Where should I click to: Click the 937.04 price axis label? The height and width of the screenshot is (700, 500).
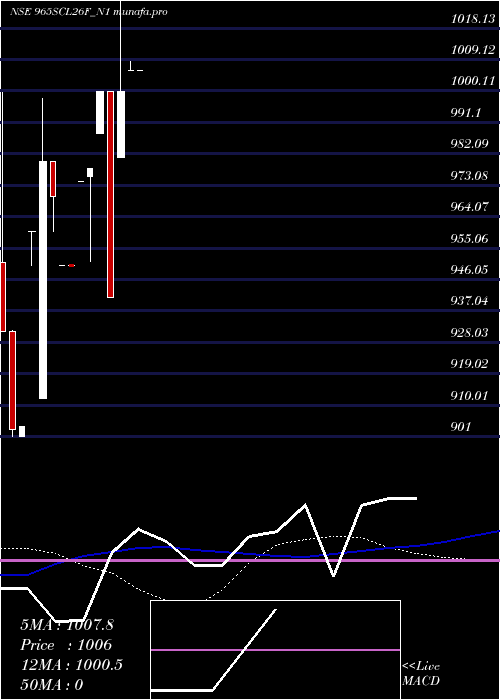469,301
